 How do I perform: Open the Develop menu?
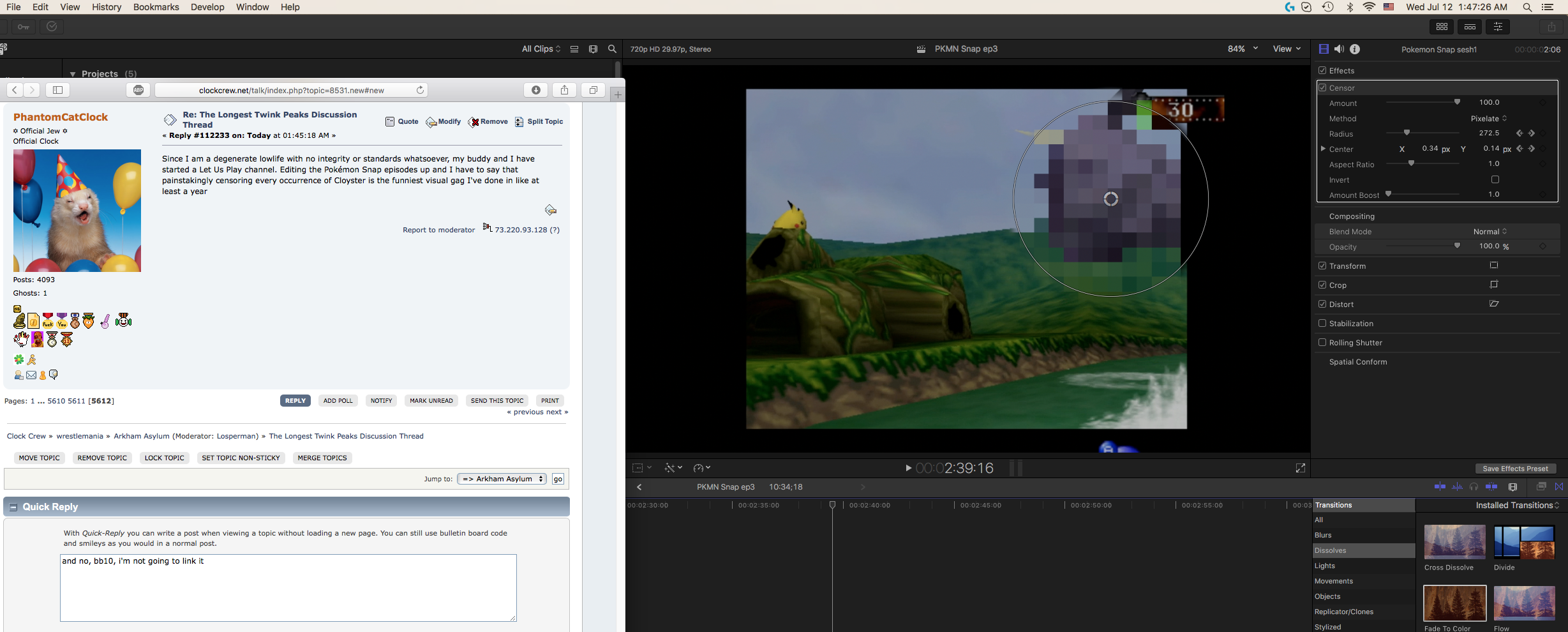coord(207,7)
